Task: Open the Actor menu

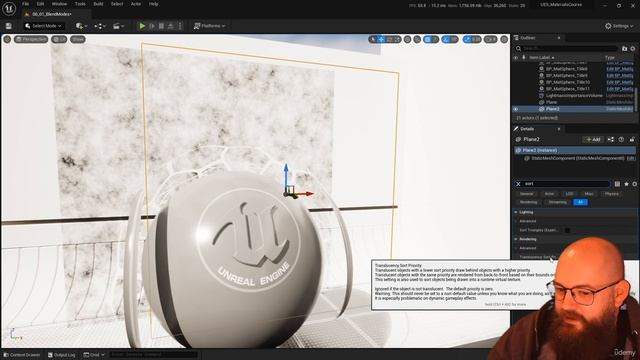Action: 136,4
